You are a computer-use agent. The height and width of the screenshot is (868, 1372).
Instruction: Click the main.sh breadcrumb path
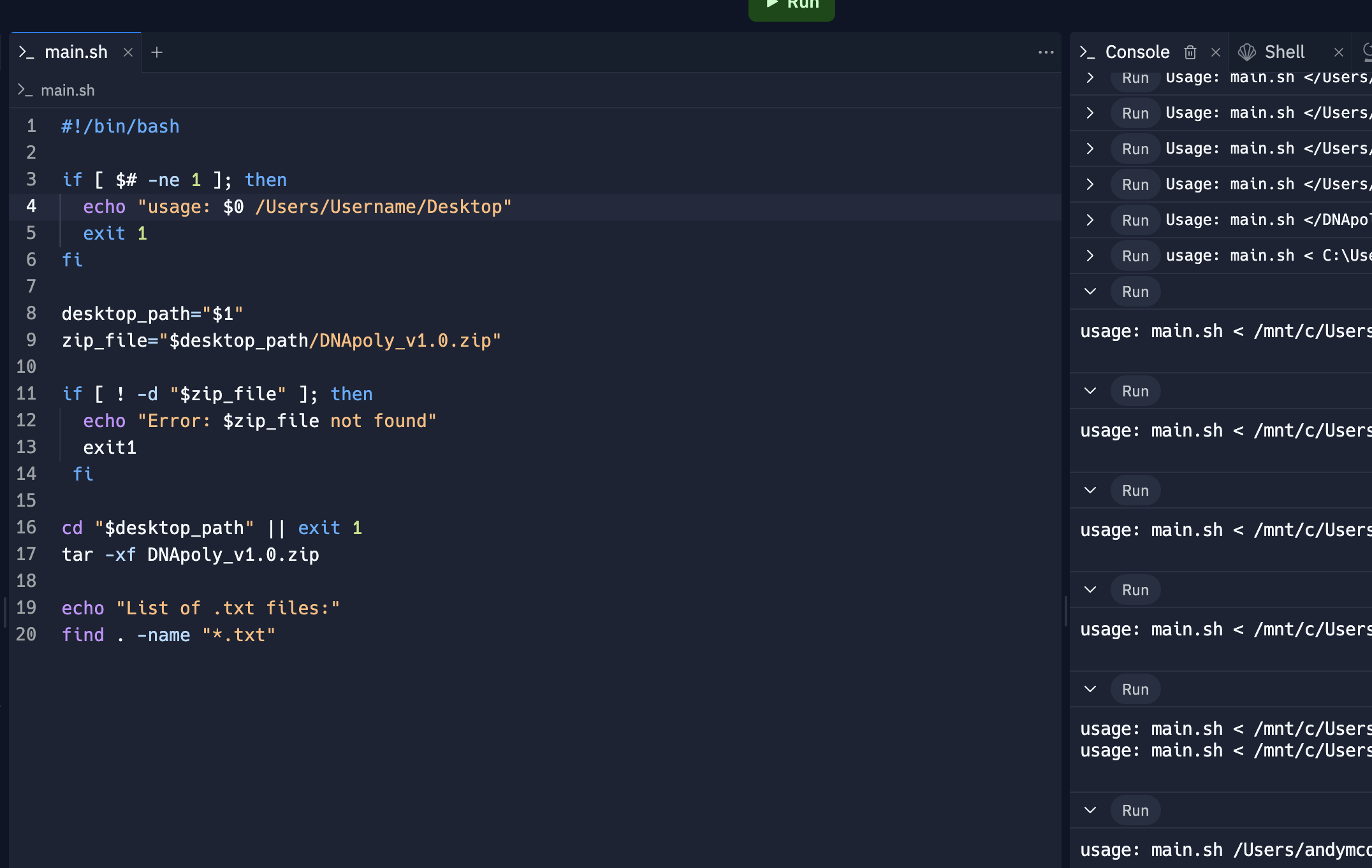coord(67,90)
